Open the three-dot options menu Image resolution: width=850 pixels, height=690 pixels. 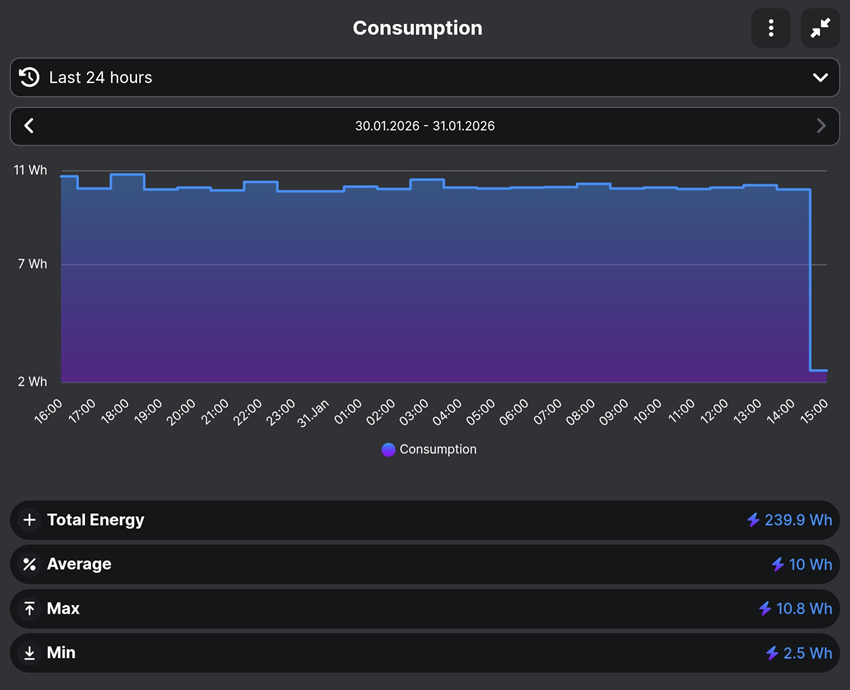click(770, 28)
